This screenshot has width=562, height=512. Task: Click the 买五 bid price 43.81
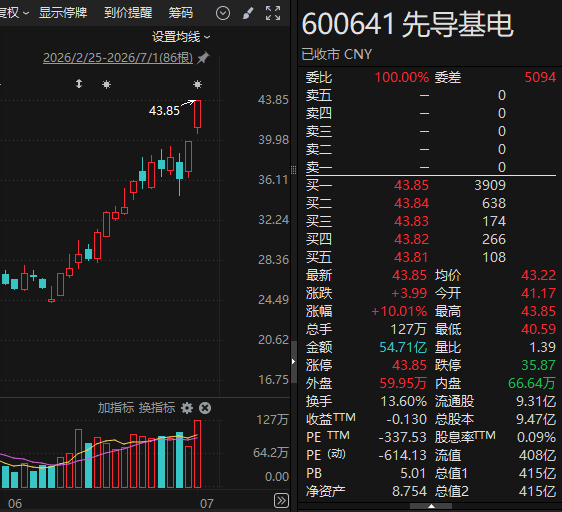411,257
